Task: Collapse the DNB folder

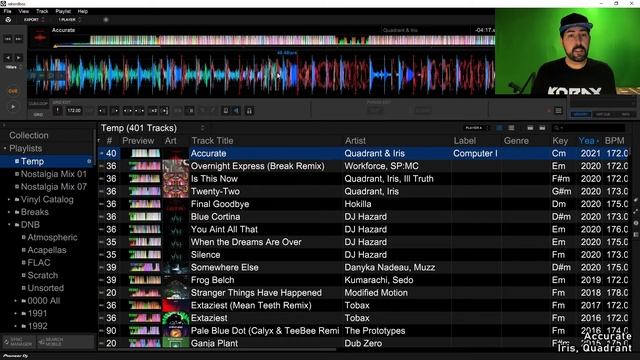Action: (9, 225)
